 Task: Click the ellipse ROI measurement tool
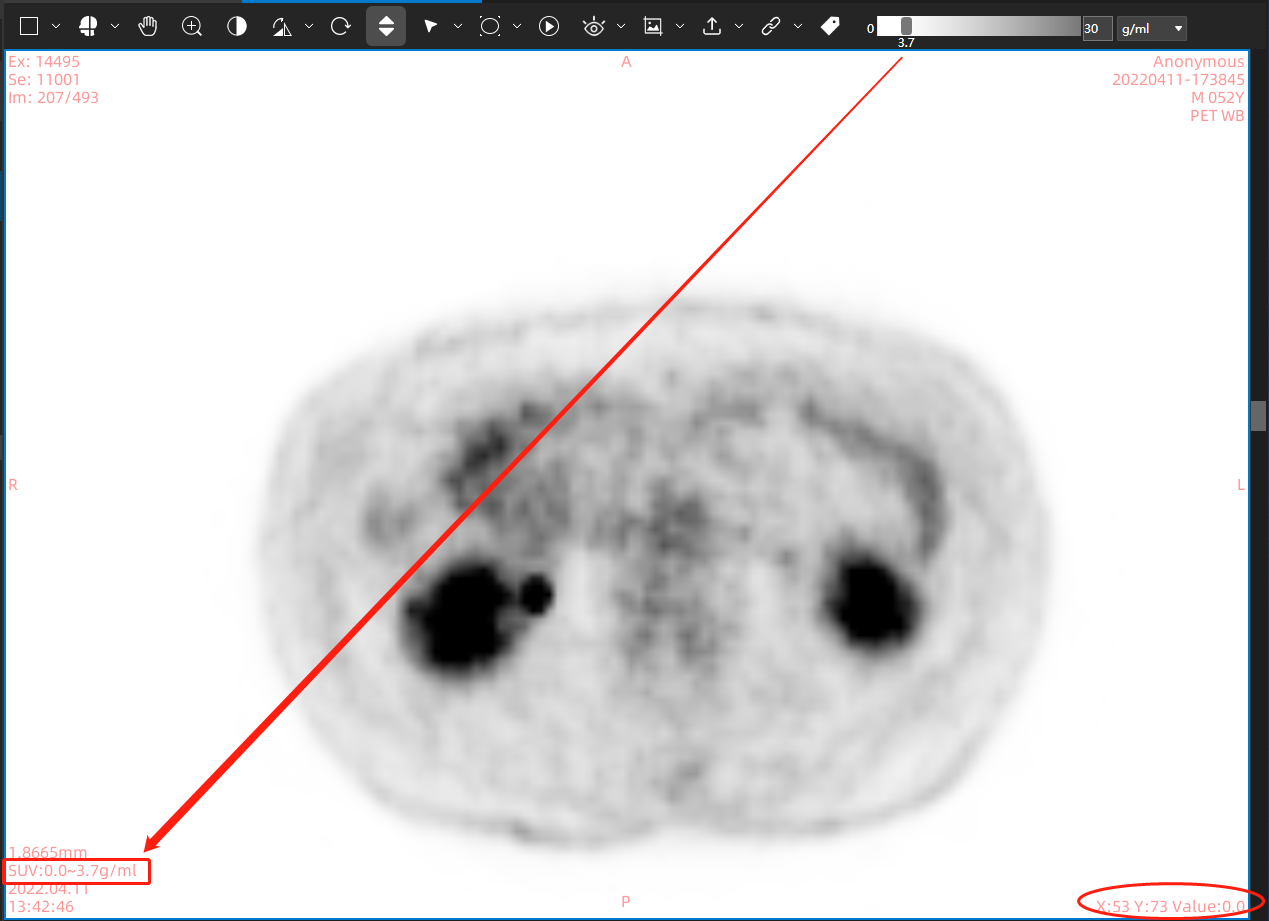point(490,26)
